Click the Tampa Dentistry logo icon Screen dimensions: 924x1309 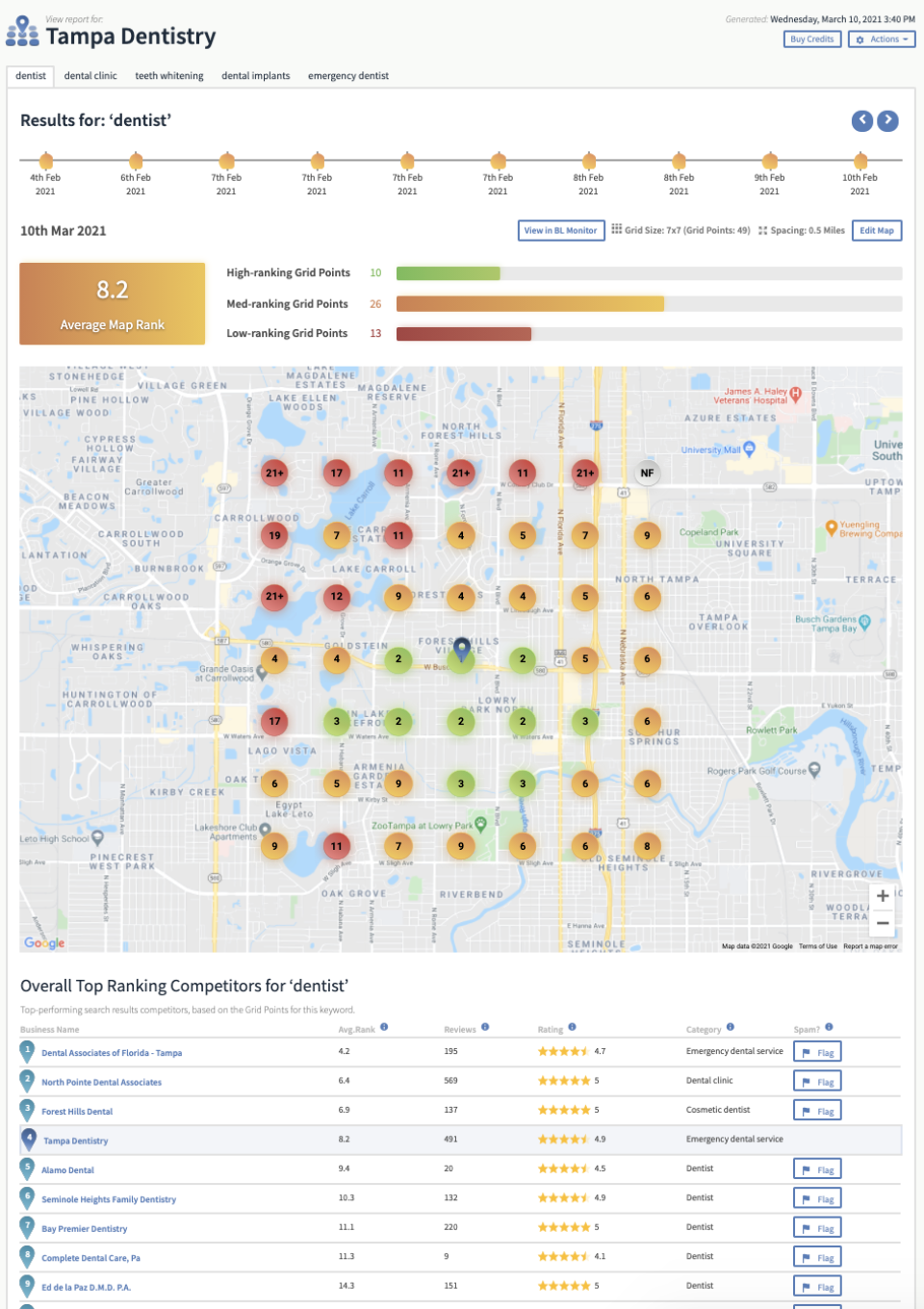pyautogui.click(x=22, y=31)
